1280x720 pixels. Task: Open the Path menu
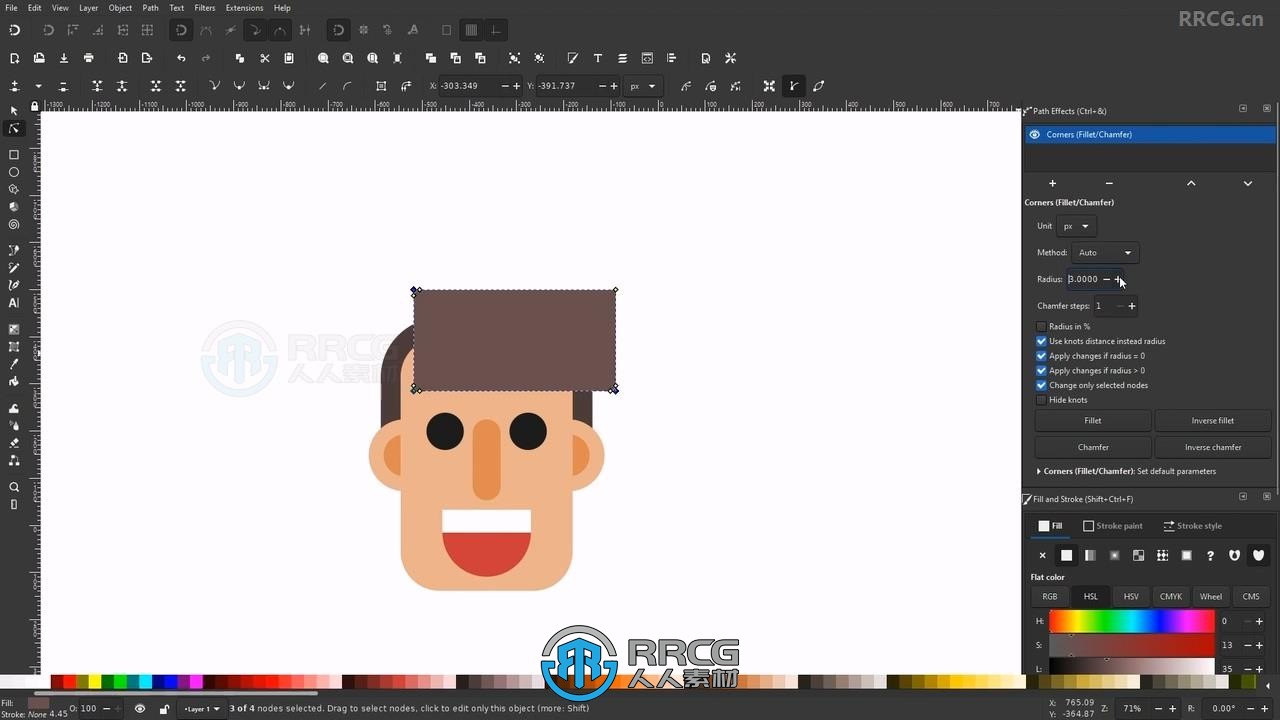point(150,8)
